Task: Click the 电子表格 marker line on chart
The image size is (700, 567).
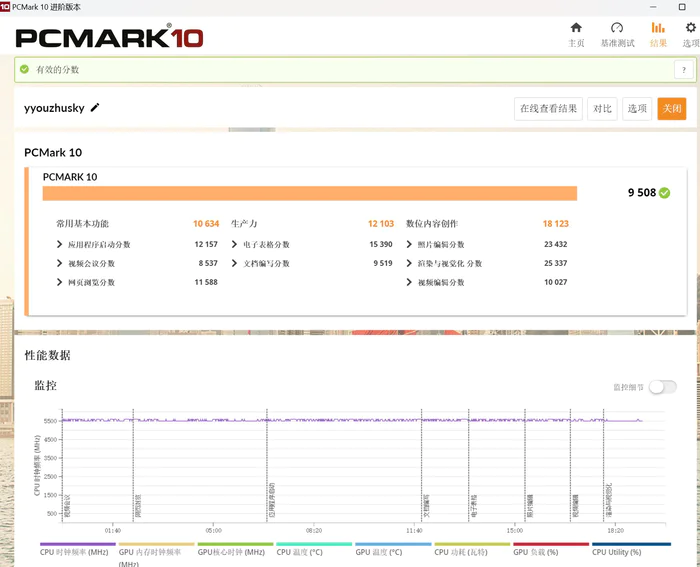Action: click(x=469, y=464)
